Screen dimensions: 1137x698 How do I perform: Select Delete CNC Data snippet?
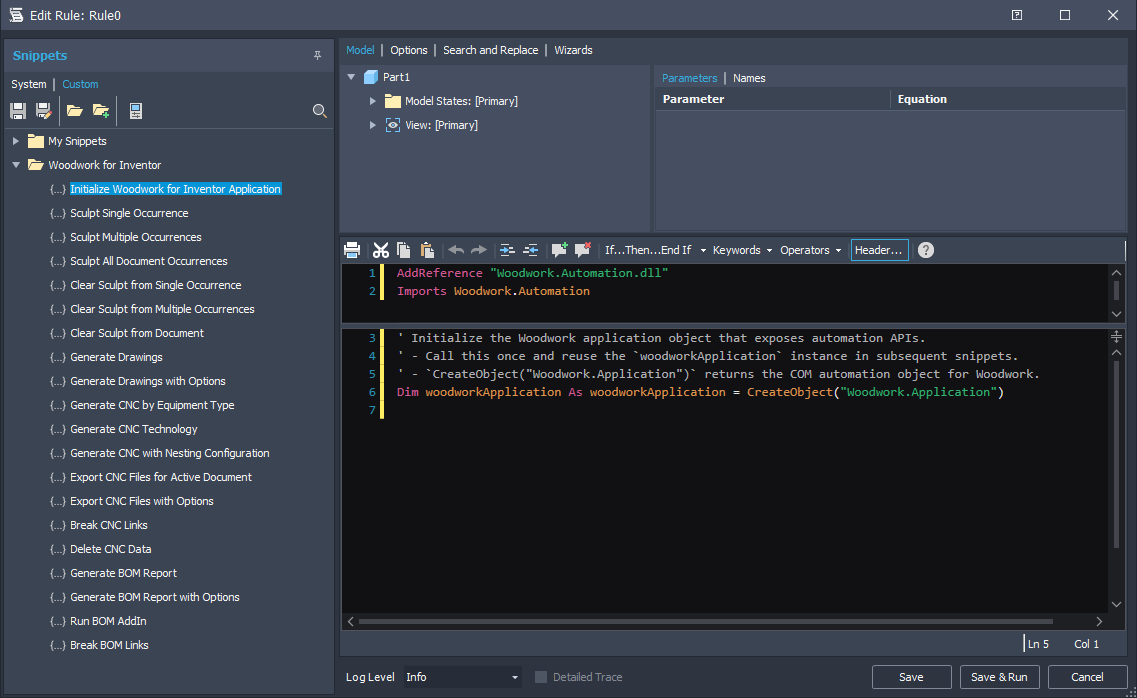[x=111, y=549]
